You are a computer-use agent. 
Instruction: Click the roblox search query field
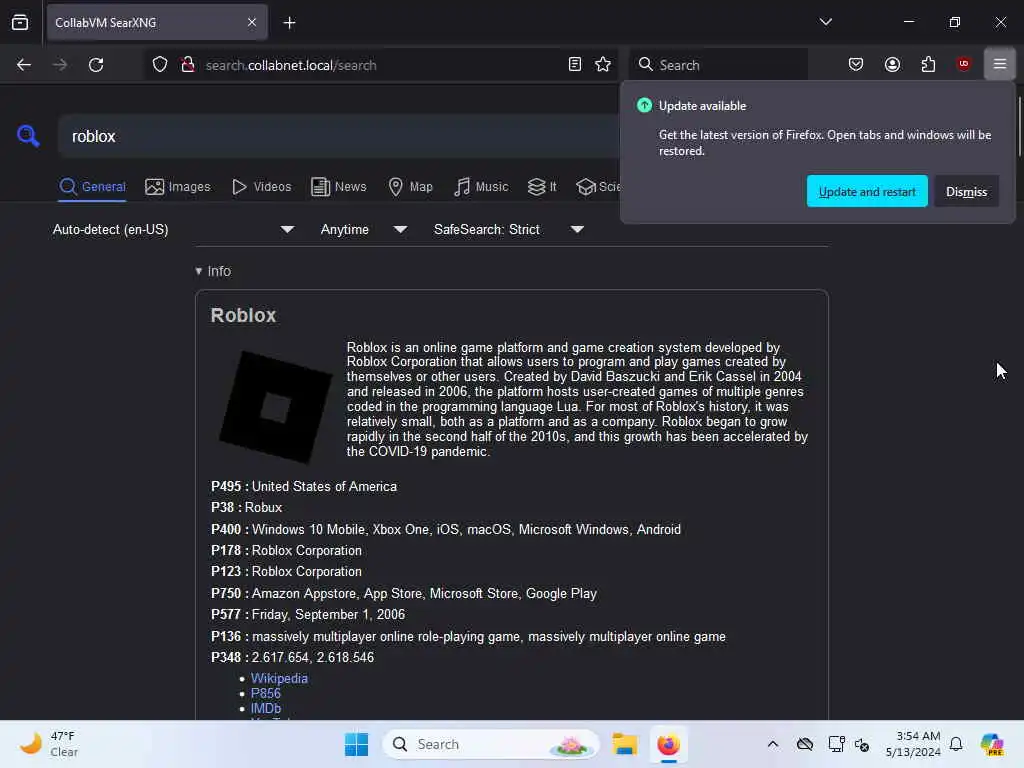(338, 136)
